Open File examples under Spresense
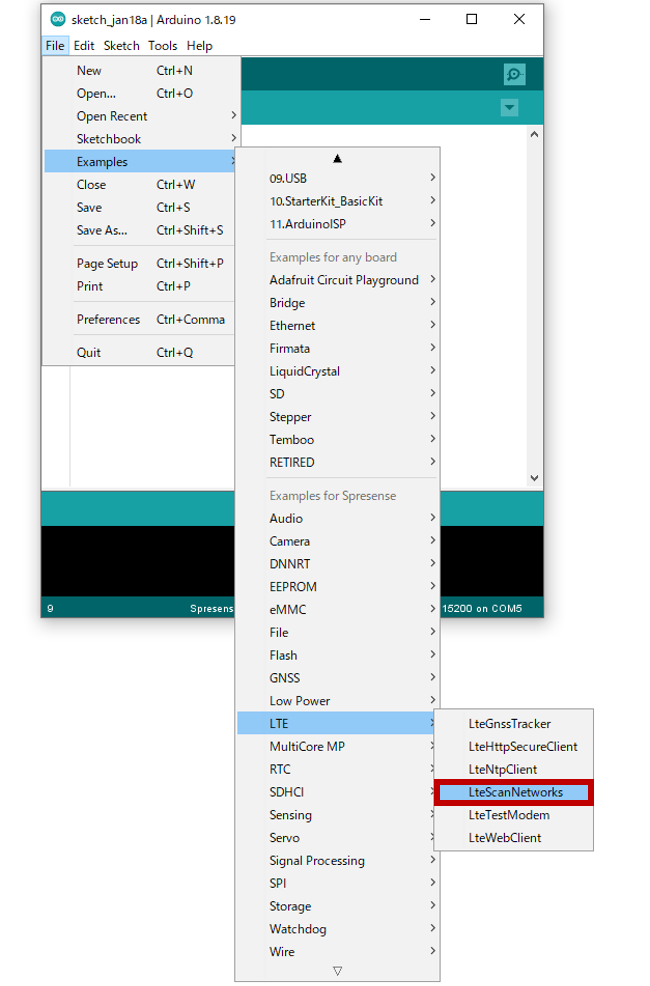Image resolution: width=650 pixels, height=986 pixels. 338,633
